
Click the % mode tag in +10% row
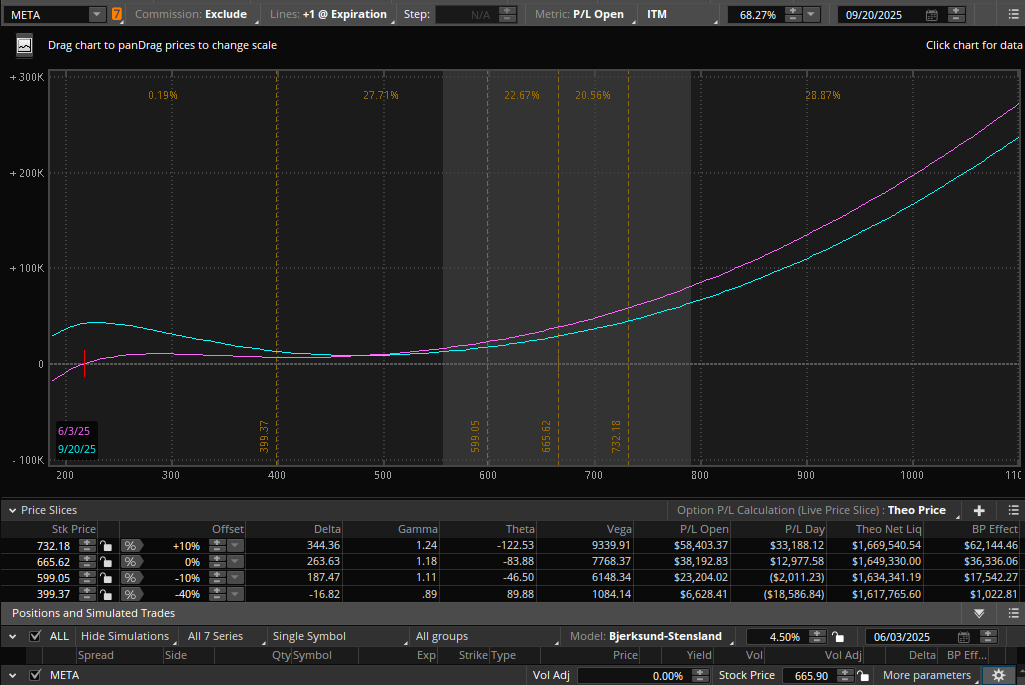tap(131, 546)
